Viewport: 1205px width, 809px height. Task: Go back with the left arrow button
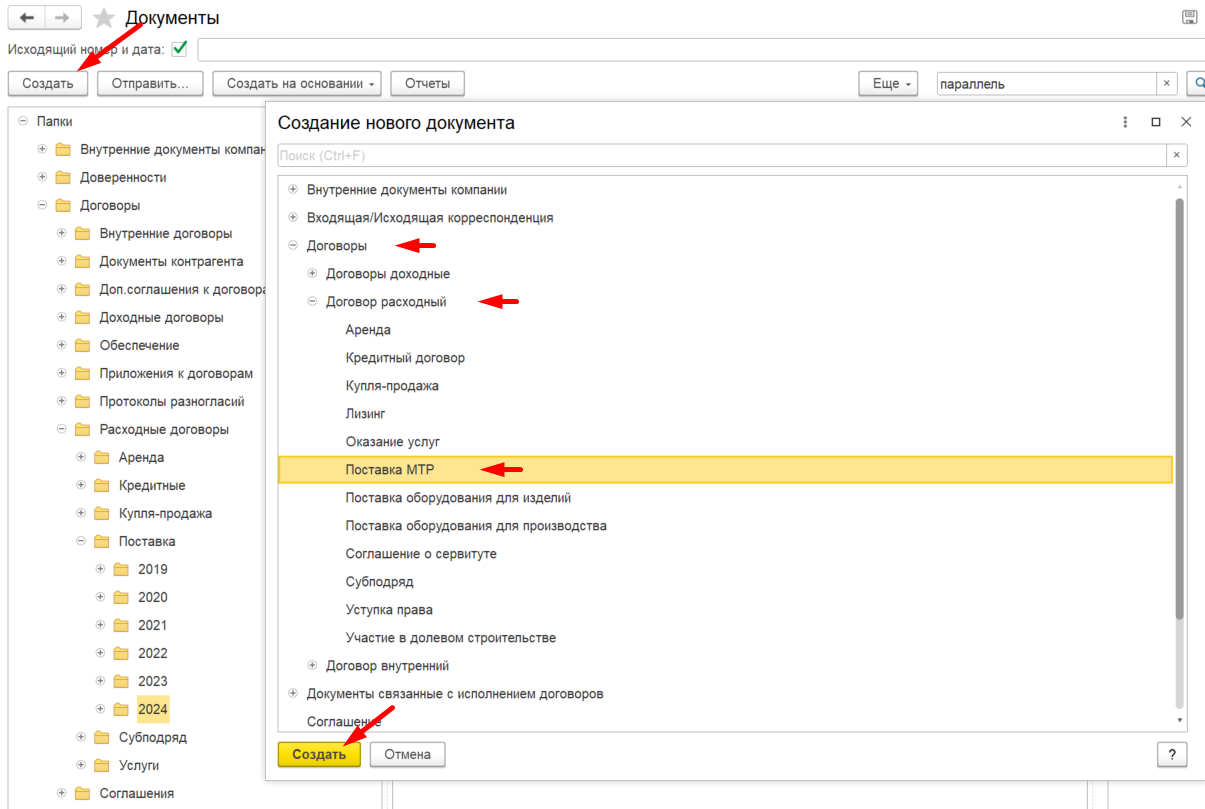click(x=27, y=18)
